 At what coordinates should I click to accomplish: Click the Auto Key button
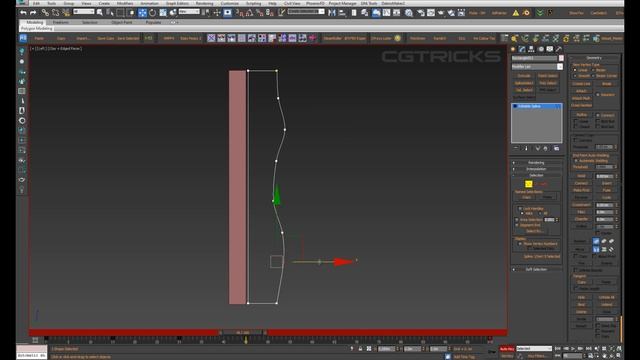pos(507,349)
